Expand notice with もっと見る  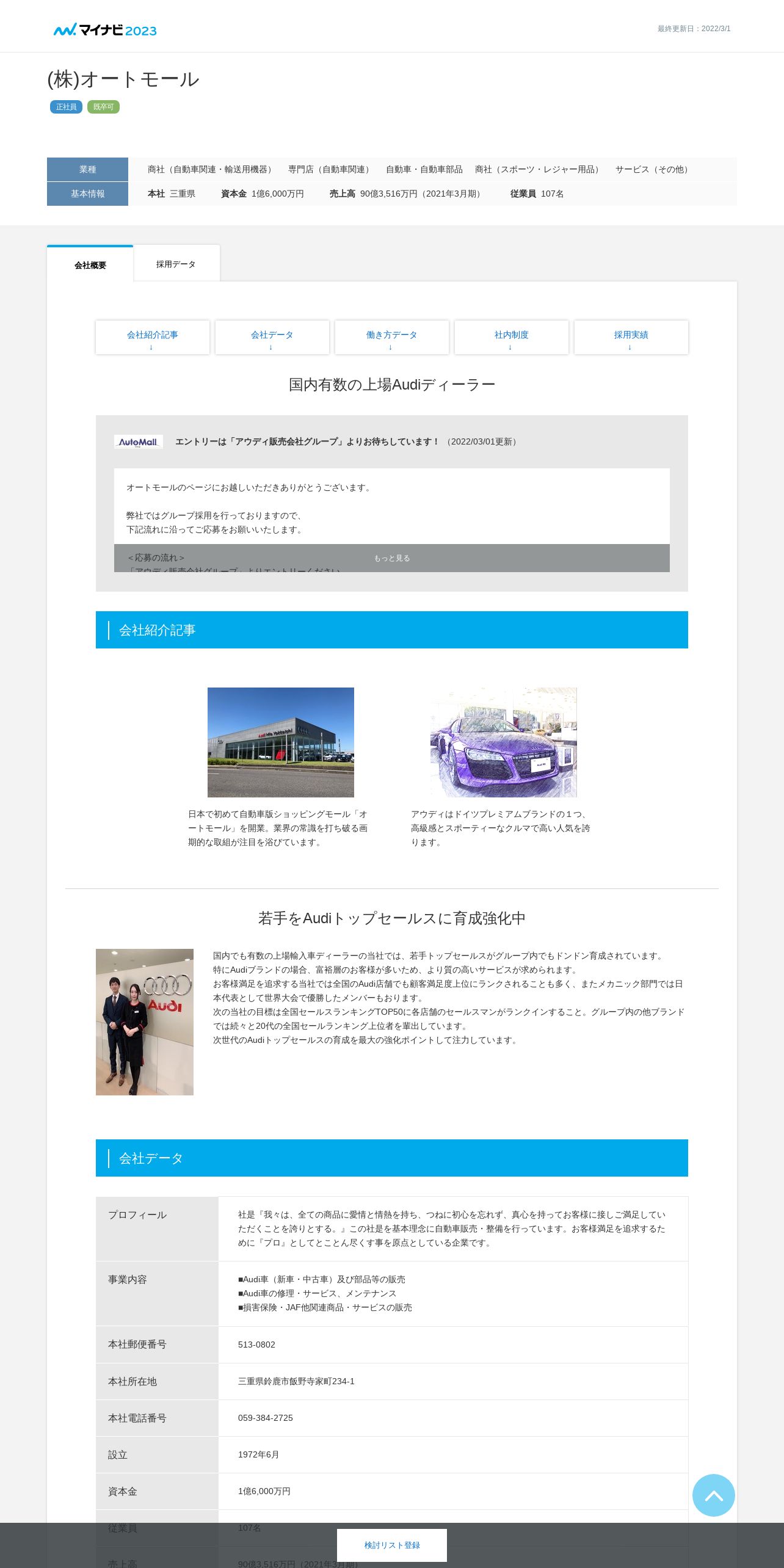pos(392,558)
